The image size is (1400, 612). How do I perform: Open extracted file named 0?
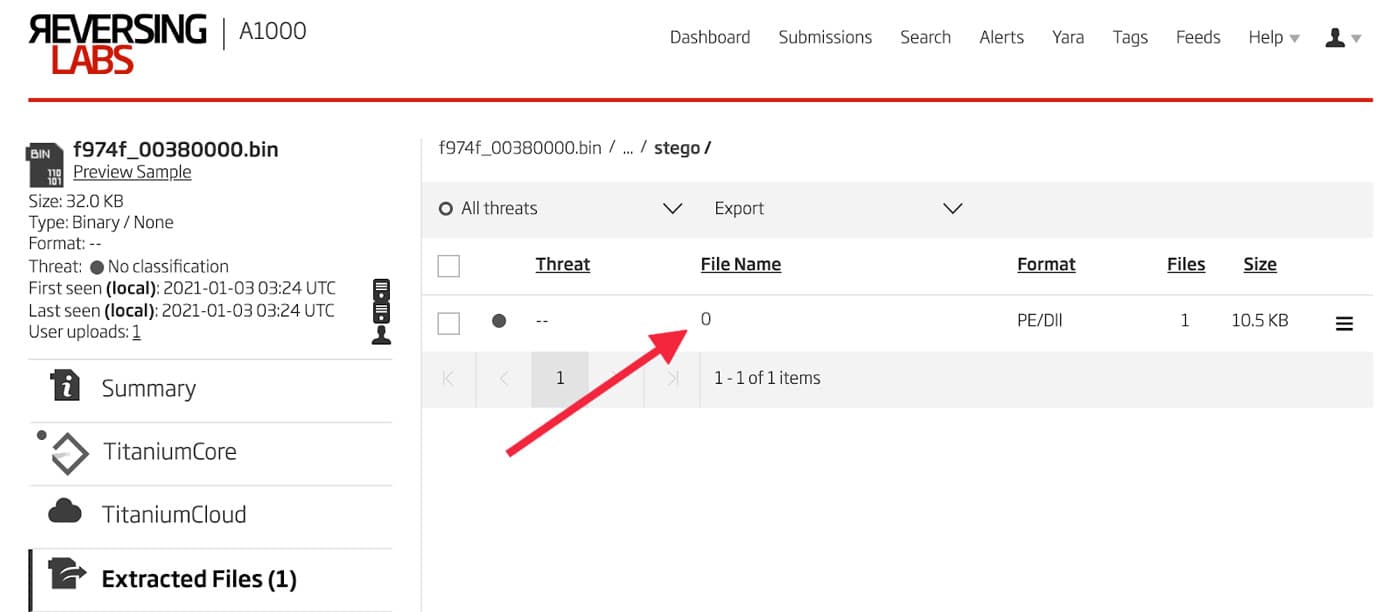(706, 320)
